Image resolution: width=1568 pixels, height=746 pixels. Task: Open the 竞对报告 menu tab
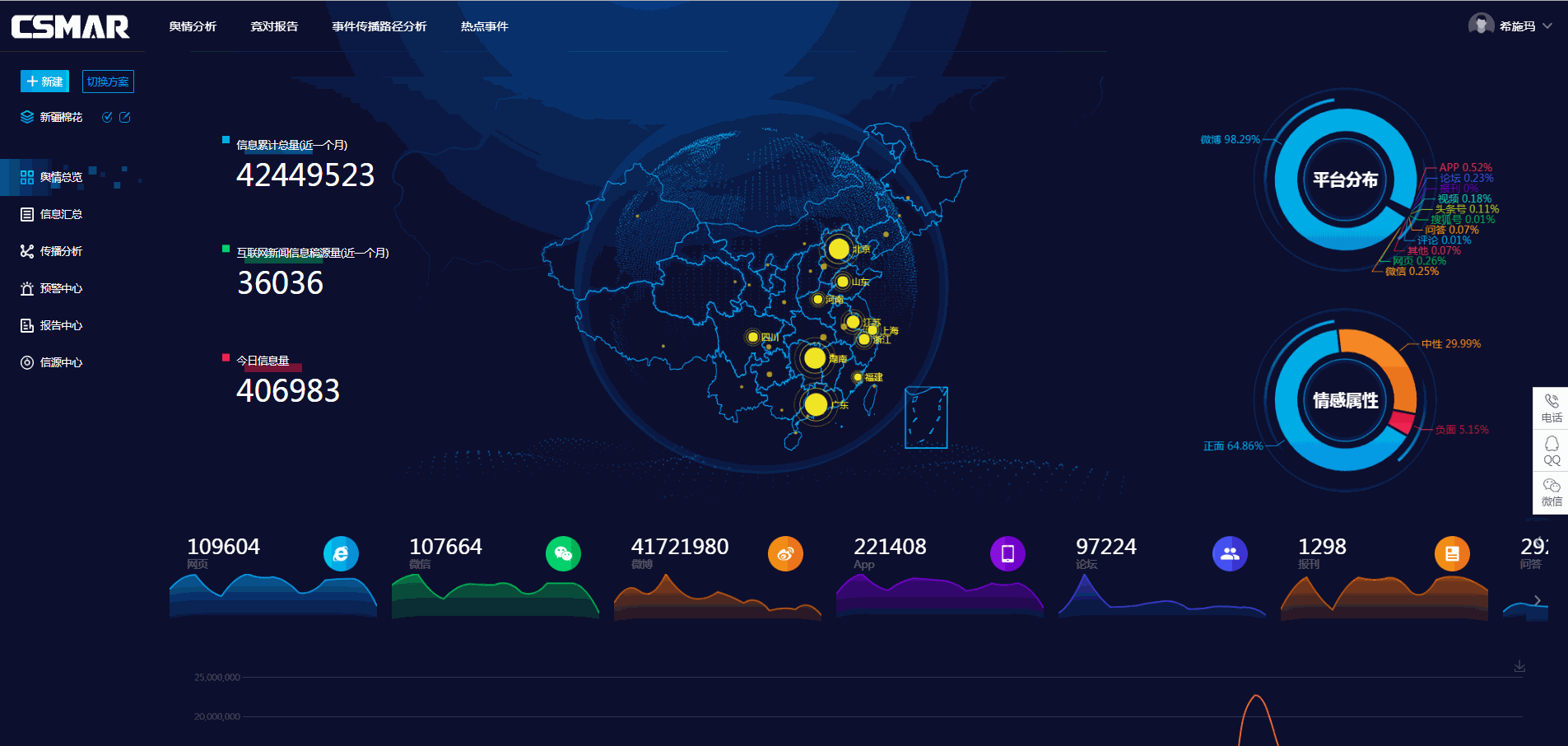(x=274, y=26)
